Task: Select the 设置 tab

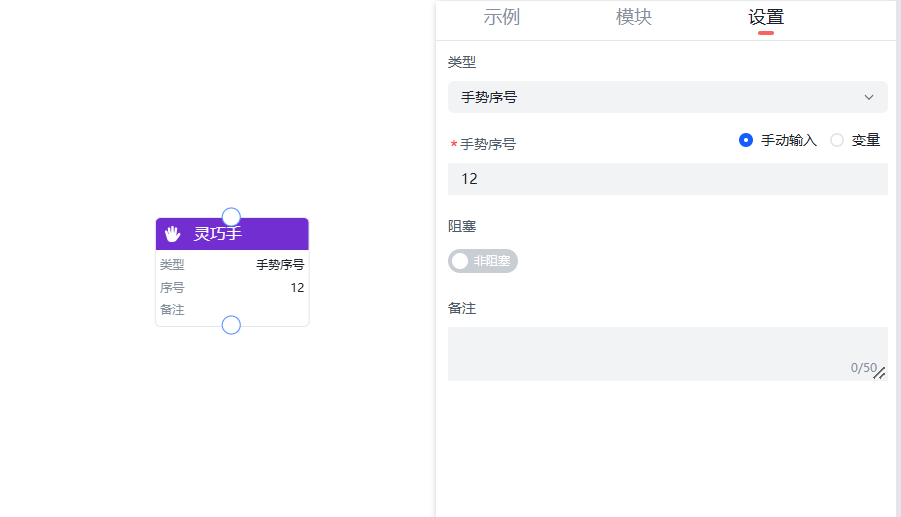Action: [766, 17]
